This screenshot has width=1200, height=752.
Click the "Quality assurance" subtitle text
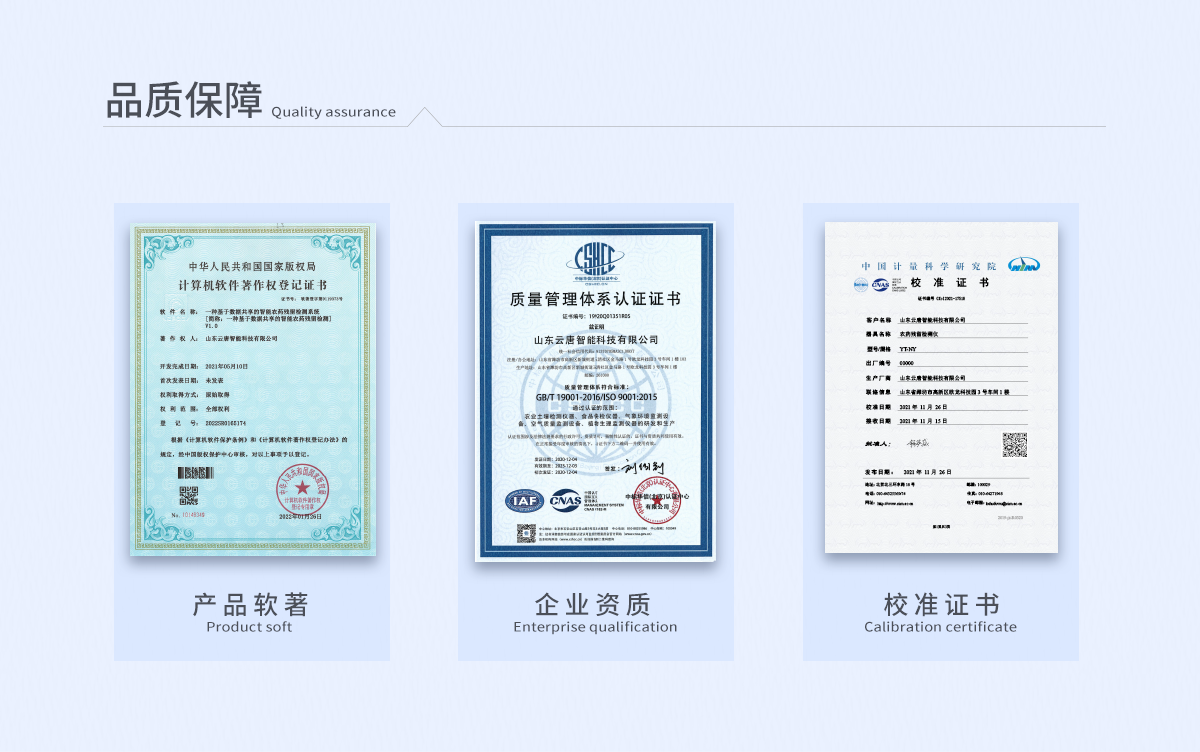click(333, 112)
